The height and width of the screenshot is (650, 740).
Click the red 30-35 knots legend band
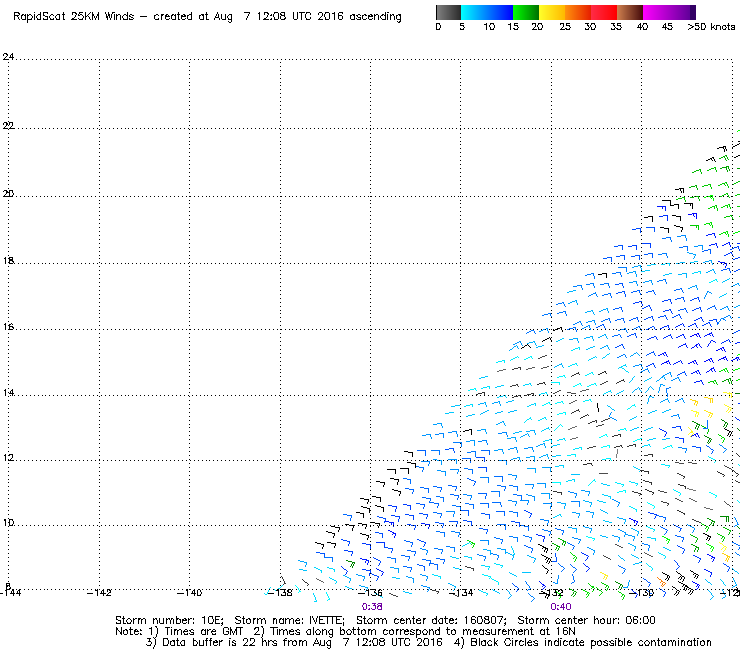(604, 12)
